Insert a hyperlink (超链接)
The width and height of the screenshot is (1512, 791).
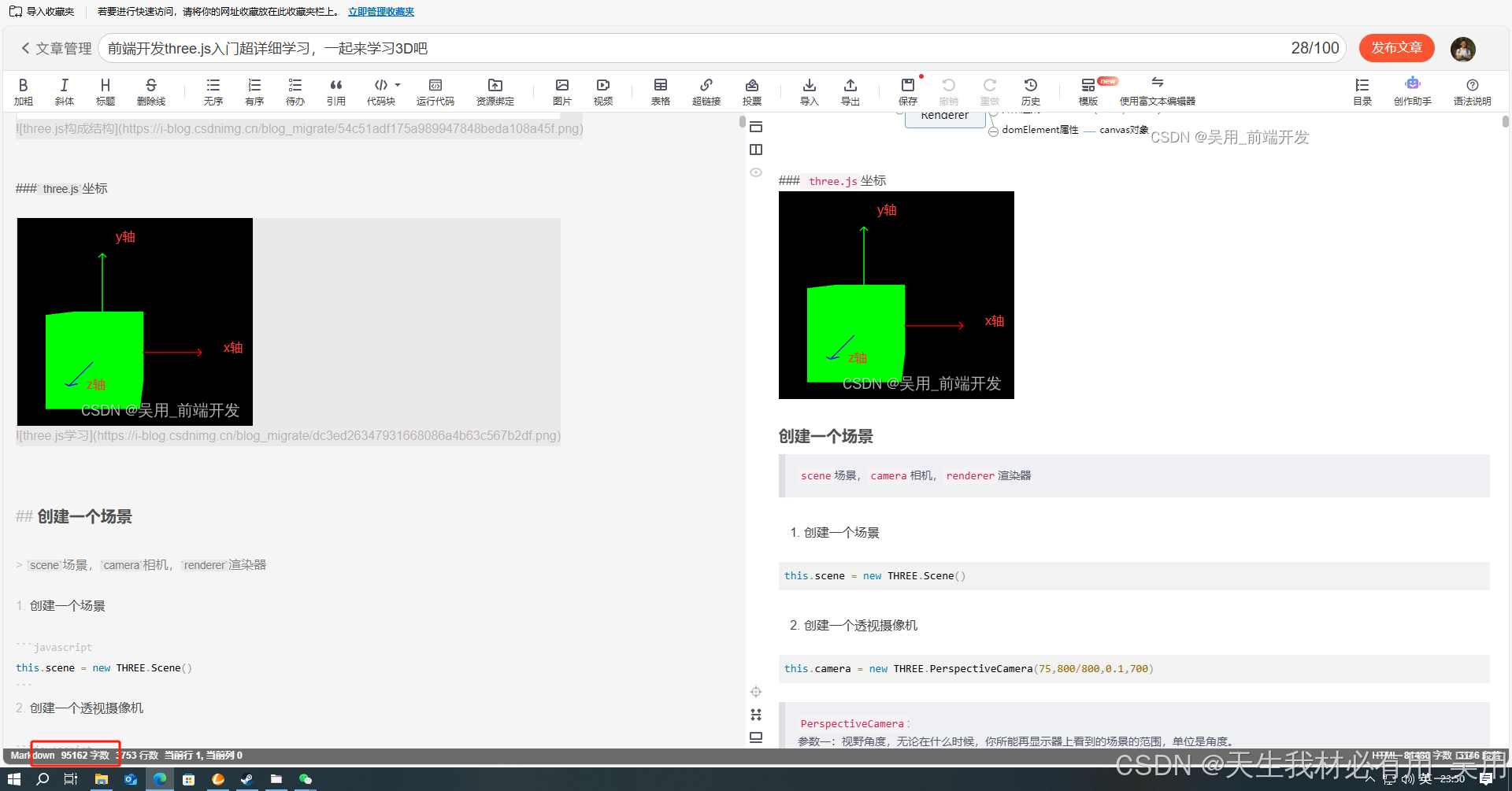tap(706, 91)
